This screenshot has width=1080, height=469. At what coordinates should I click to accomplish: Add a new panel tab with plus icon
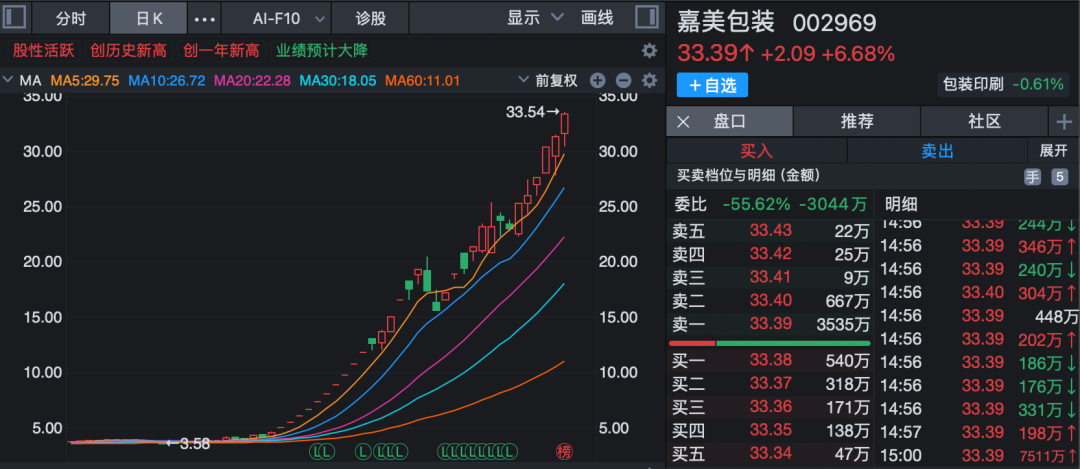coord(1064,121)
